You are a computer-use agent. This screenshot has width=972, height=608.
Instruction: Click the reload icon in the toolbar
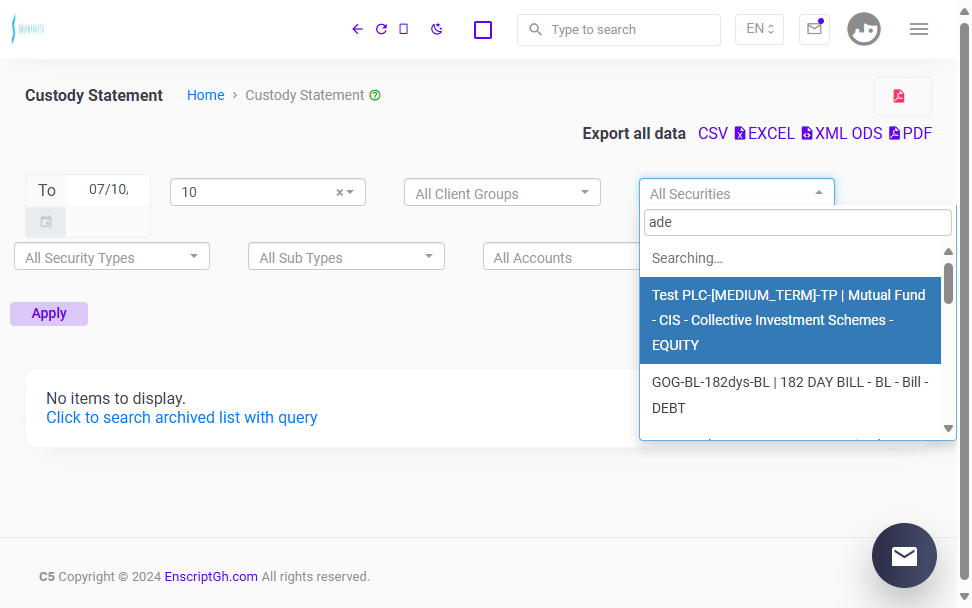381,29
